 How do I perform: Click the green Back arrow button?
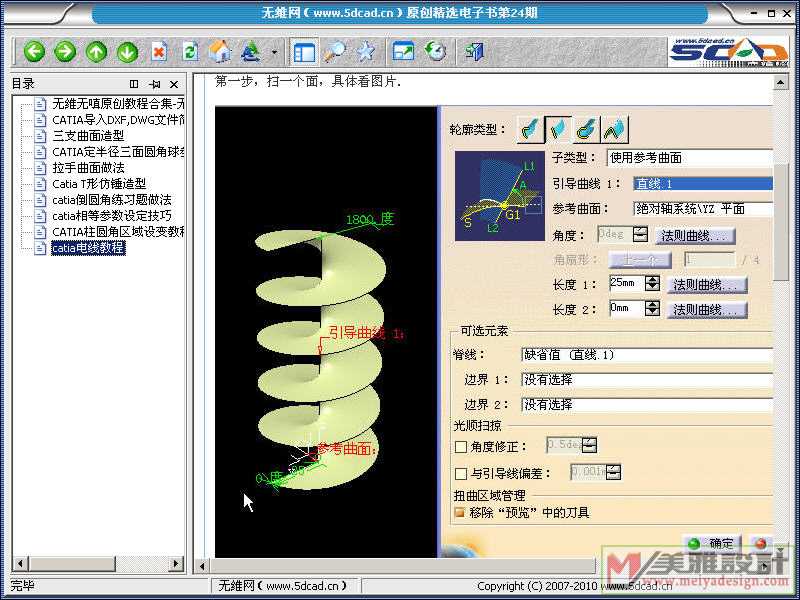pyautogui.click(x=35, y=51)
